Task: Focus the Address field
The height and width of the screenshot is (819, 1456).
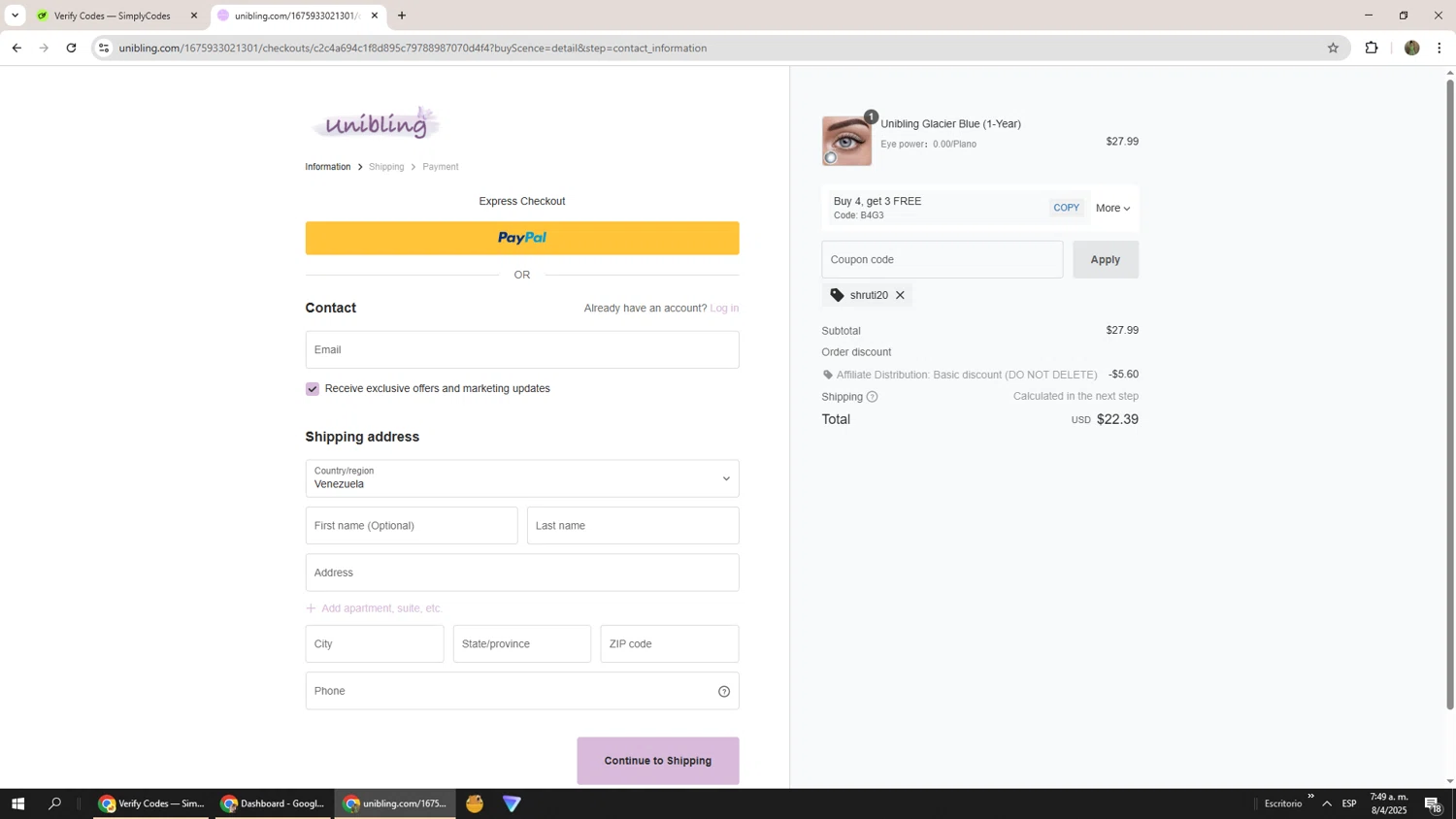Action: coord(522,573)
